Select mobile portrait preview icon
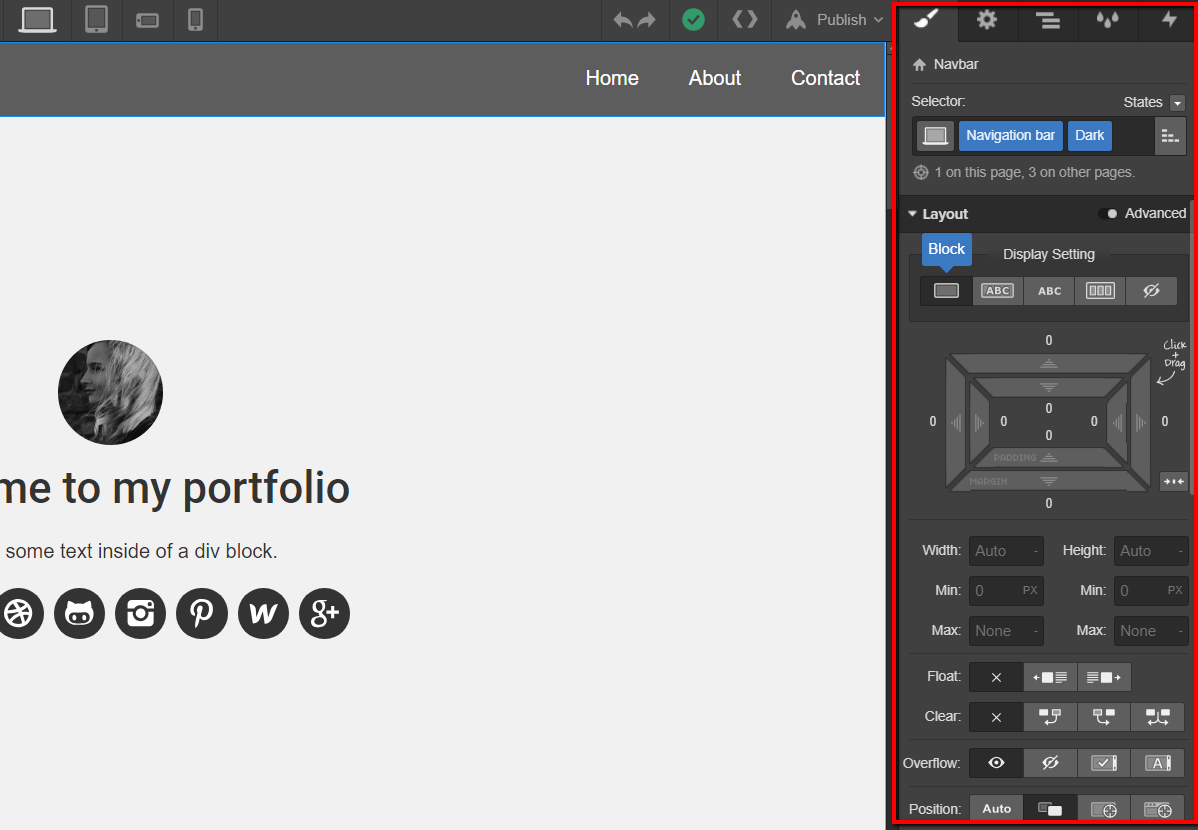This screenshot has width=1198, height=830. (196, 20)
